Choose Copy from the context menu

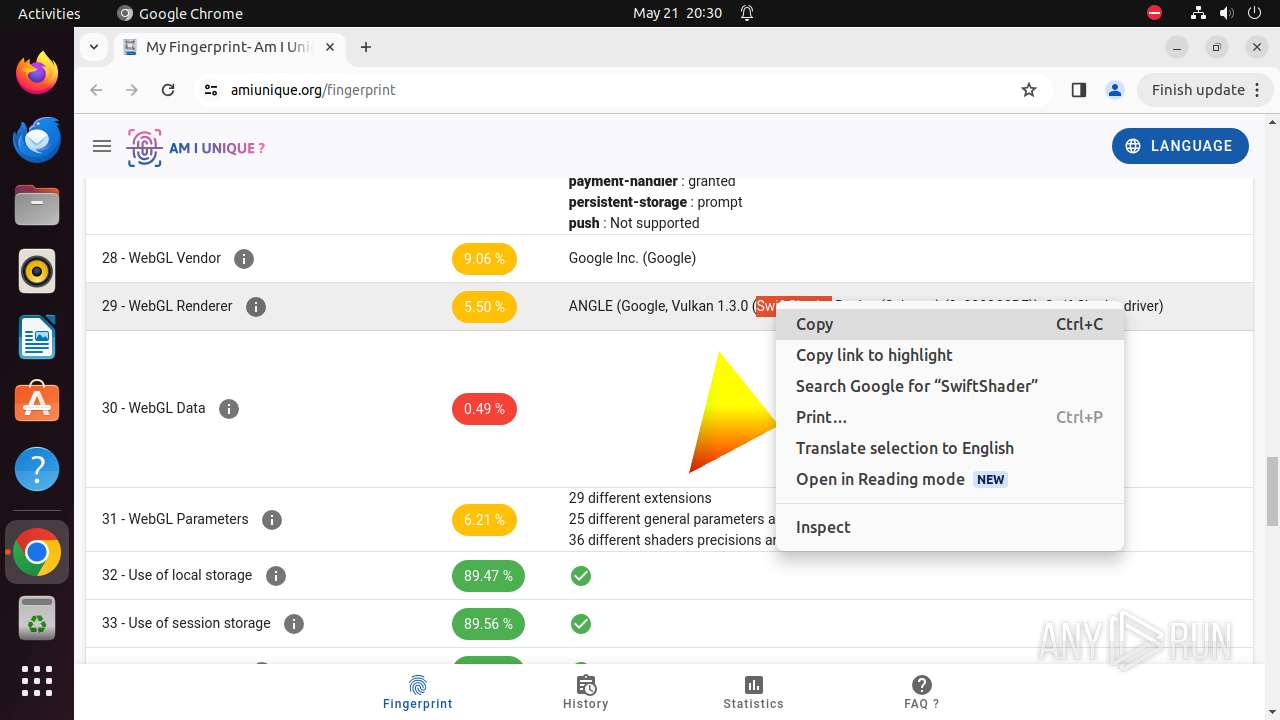tap(949, 324)
